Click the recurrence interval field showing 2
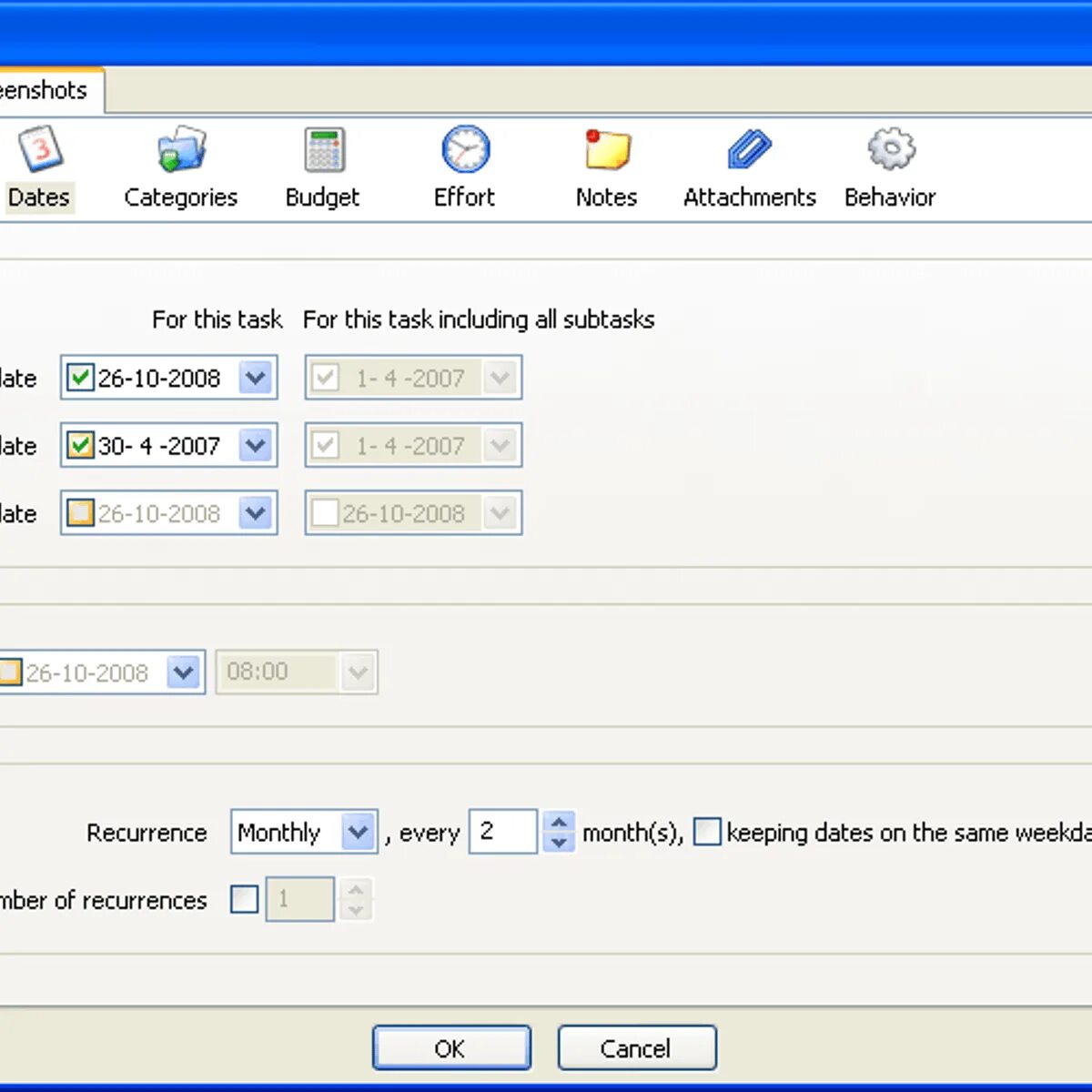1092x1092 pixels. [x=503, y=832]
